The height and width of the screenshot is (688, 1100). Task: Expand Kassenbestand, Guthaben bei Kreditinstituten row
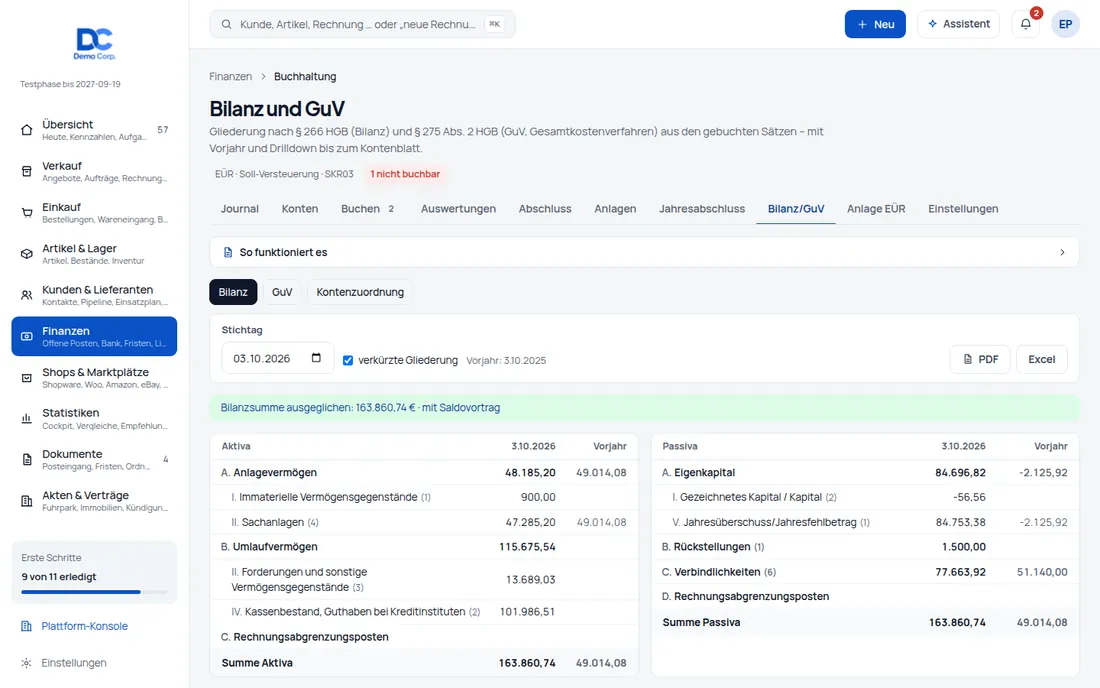tap(424, 612)
